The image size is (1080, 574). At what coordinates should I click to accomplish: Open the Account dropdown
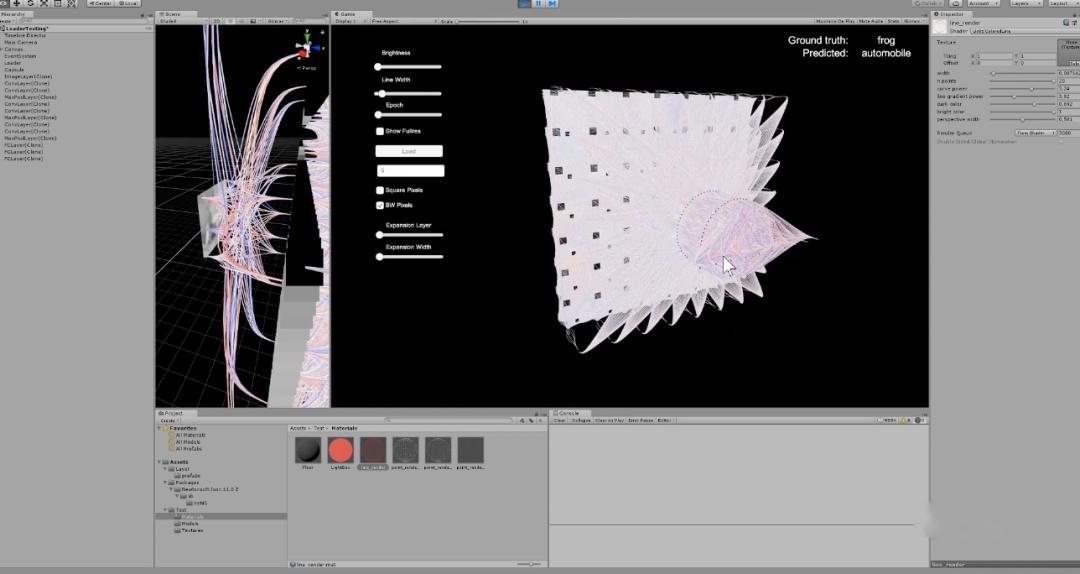(x=982, y=3)
